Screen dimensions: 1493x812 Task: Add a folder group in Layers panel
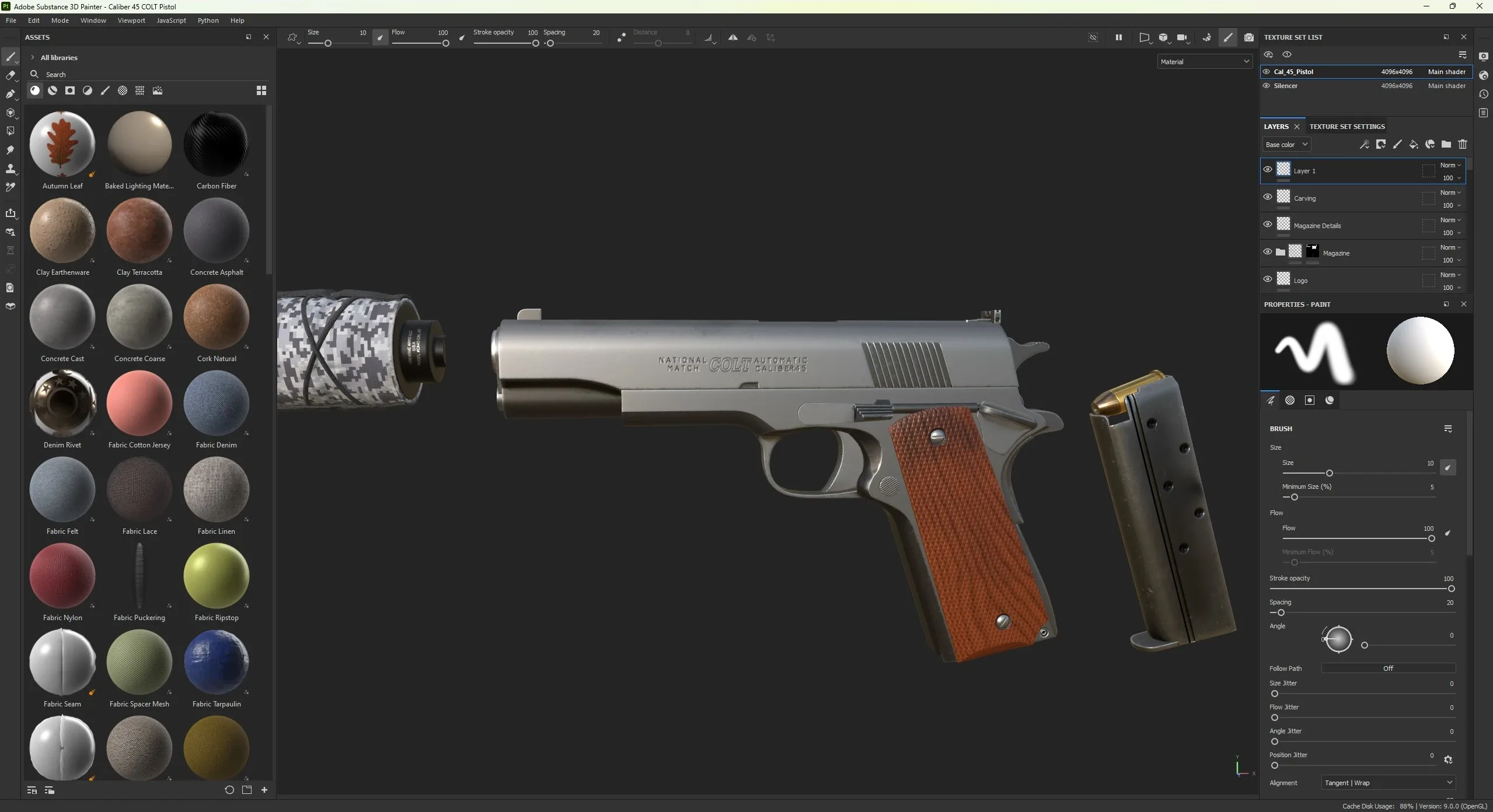(x=1446, y=144)
